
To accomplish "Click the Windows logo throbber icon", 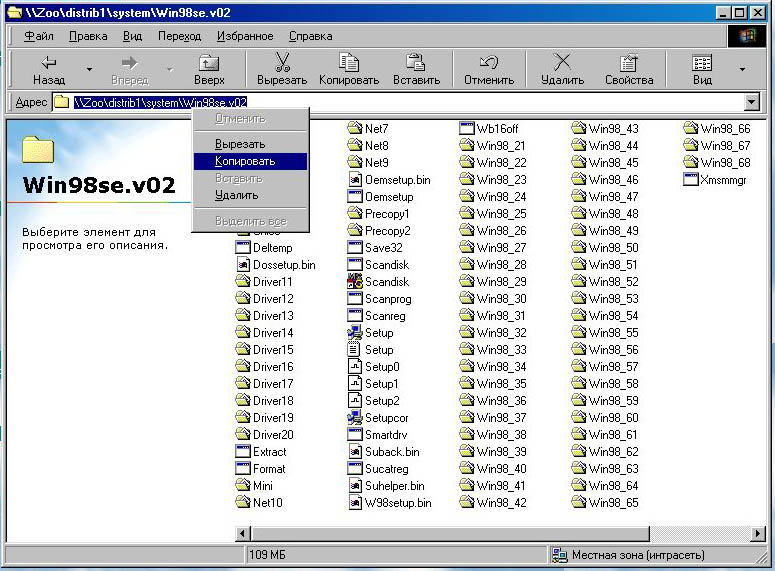I will 747,36.
